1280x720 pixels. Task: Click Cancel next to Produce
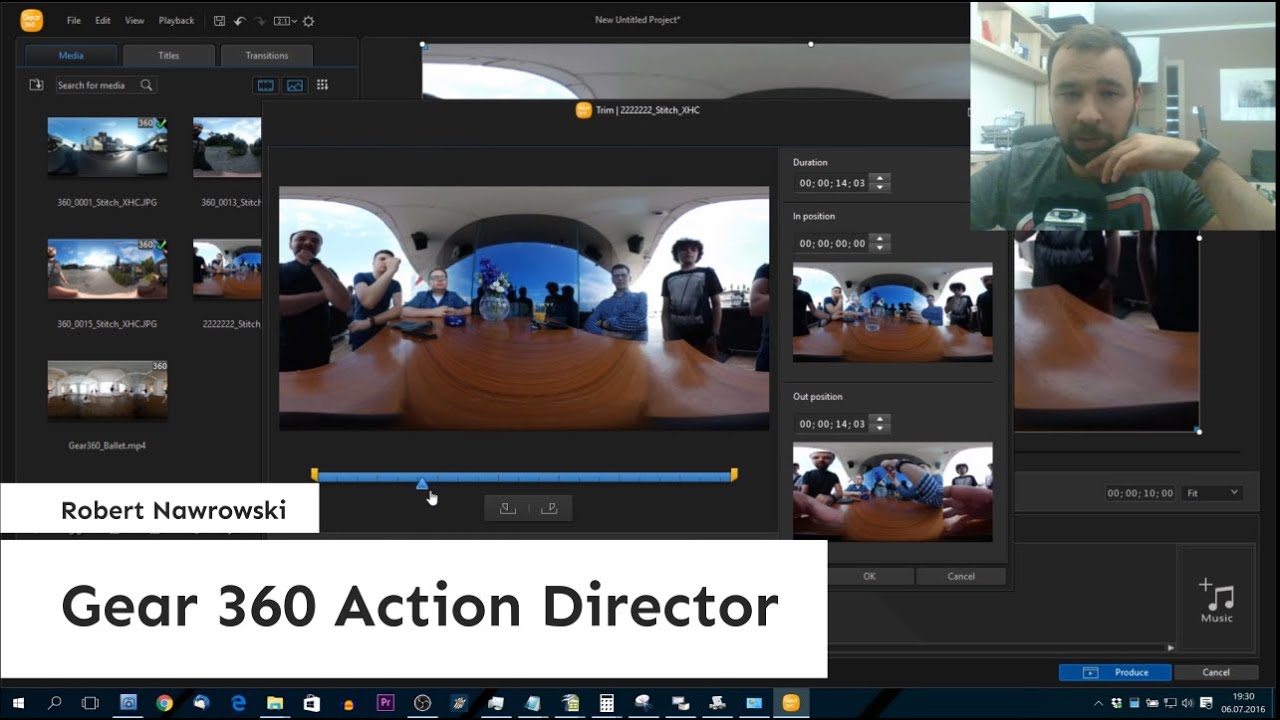1216,672
